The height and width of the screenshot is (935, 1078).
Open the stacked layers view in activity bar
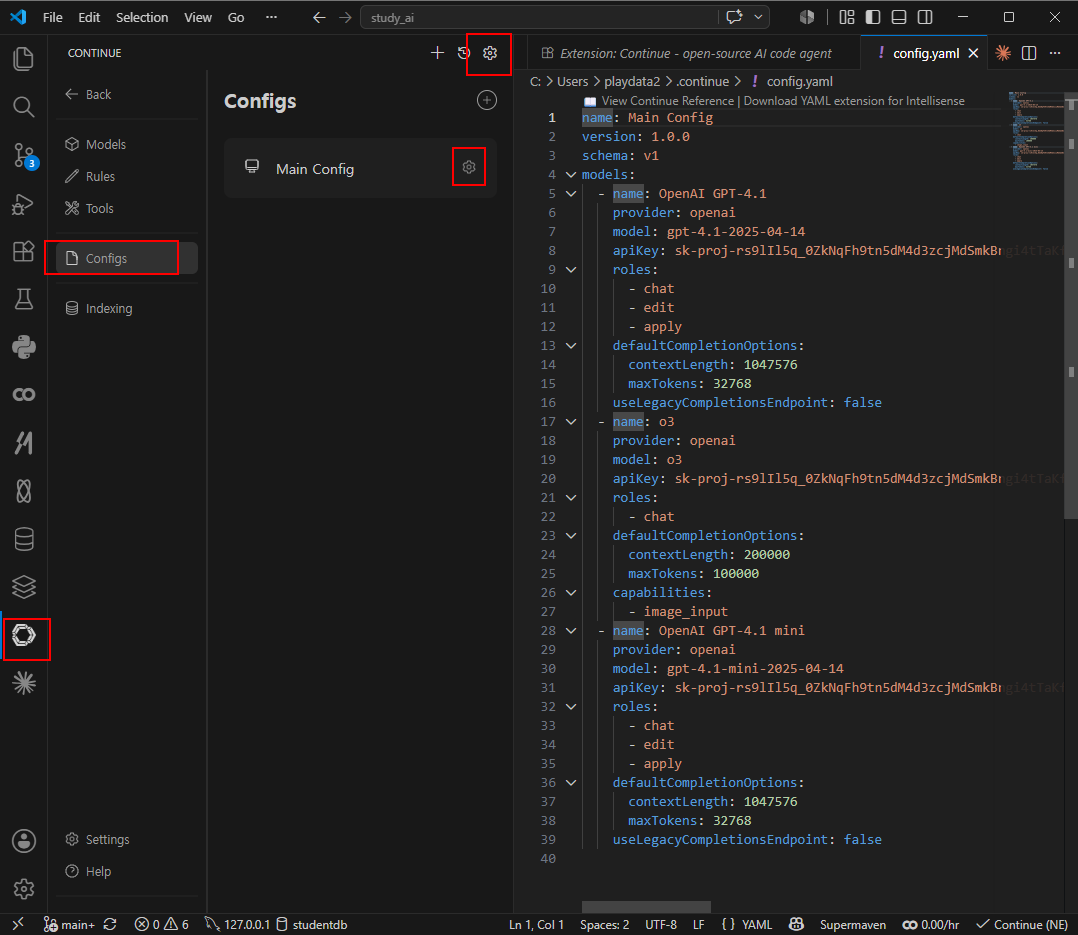pos(23,587)
